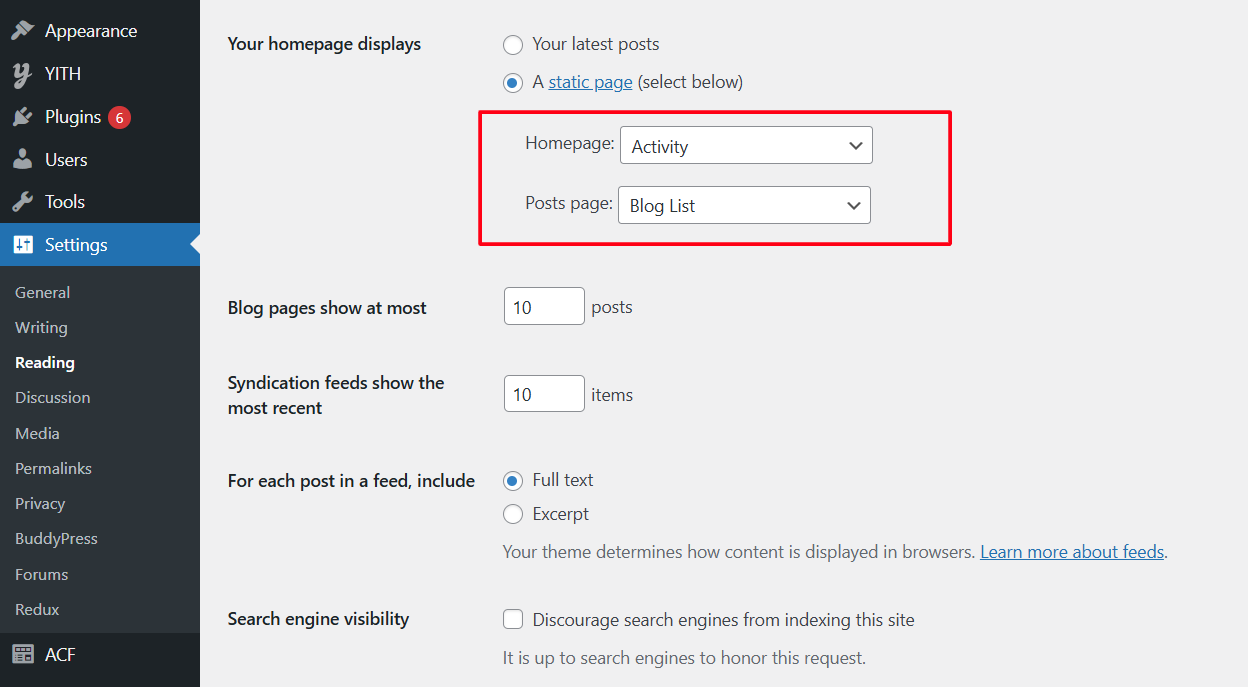Image resolution: width=1248 pixels, height=687 pixels.
Task: Click the ACF icon in sidebar
Action: click(x=22, y=655)
